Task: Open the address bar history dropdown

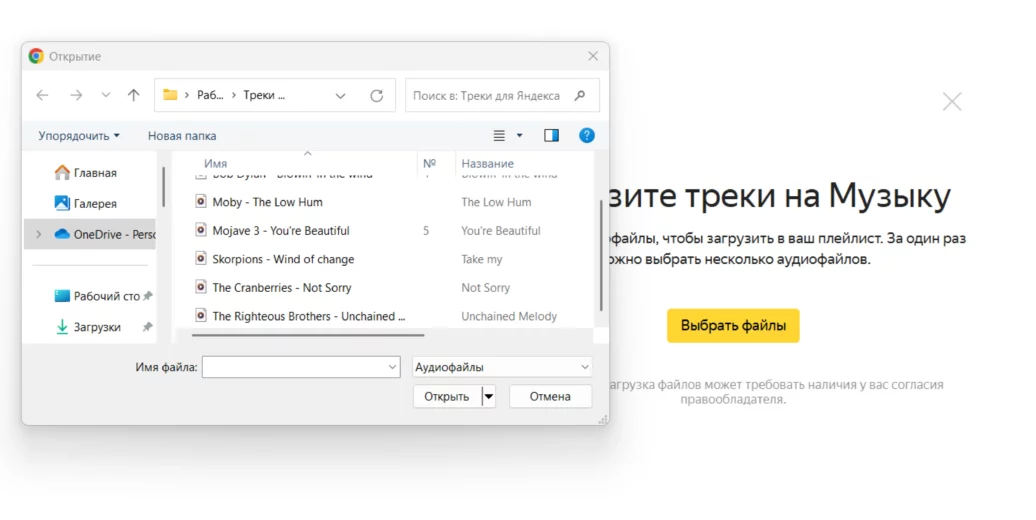Action: pyautogui.click(x=340, y=96)
